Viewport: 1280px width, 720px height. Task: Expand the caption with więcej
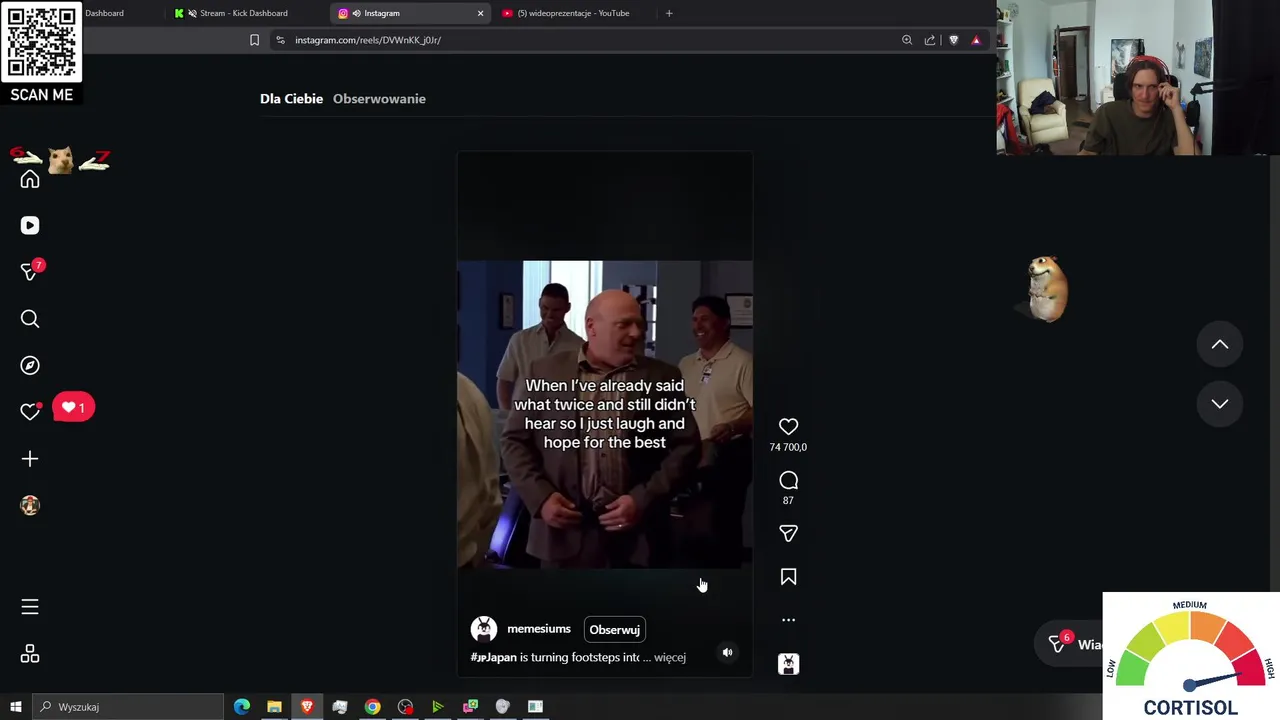pos(670,658)
